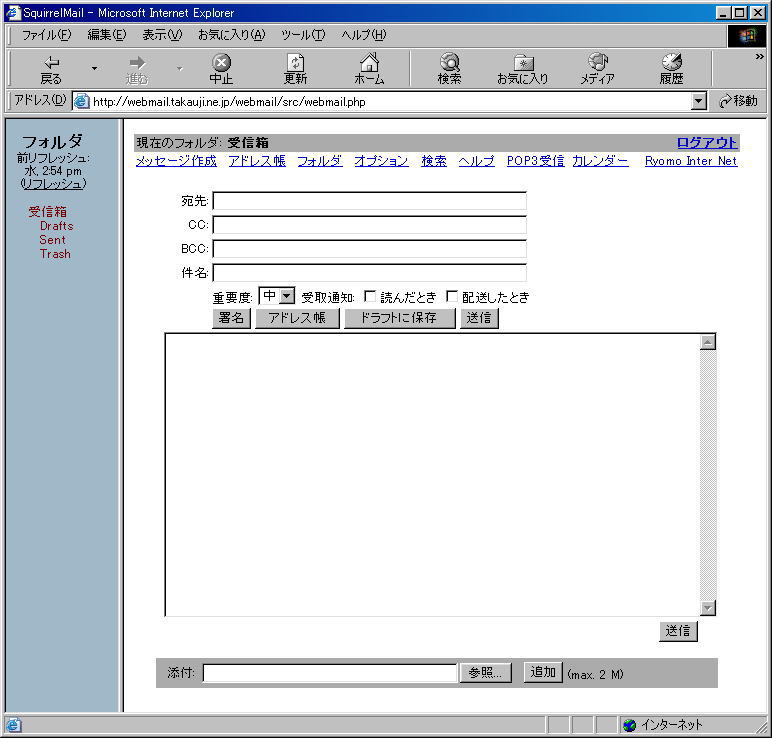772x738 pixels.
Task: Click the 参照... browse button
Action: pos(485,673)
